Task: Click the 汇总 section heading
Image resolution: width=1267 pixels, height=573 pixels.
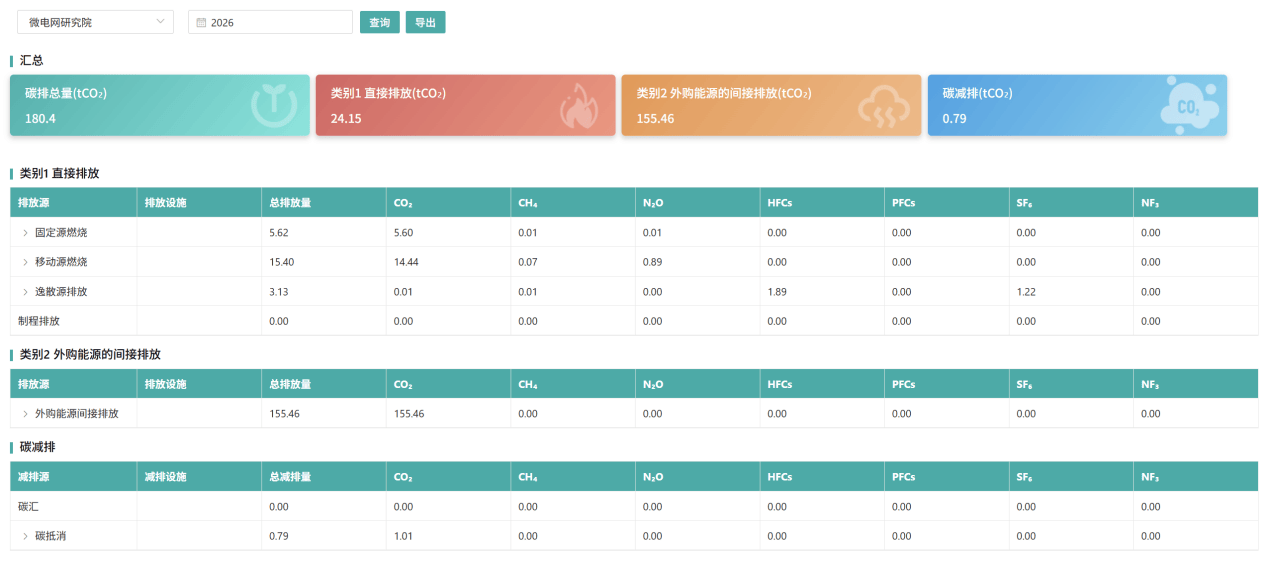Action: point(31,61)
